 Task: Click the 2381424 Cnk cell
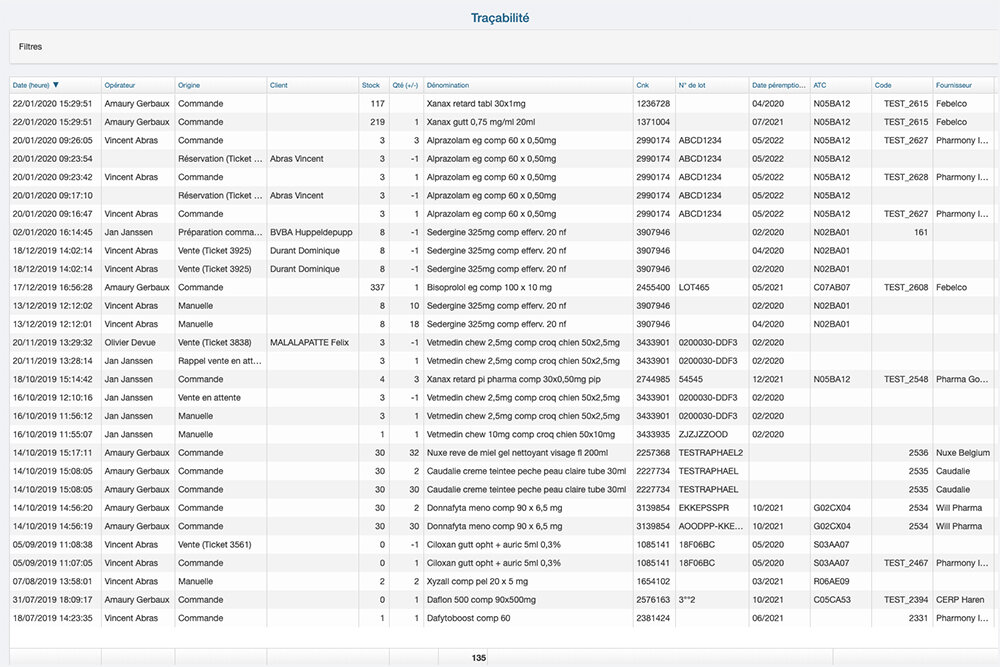click(x=652, y=619)
